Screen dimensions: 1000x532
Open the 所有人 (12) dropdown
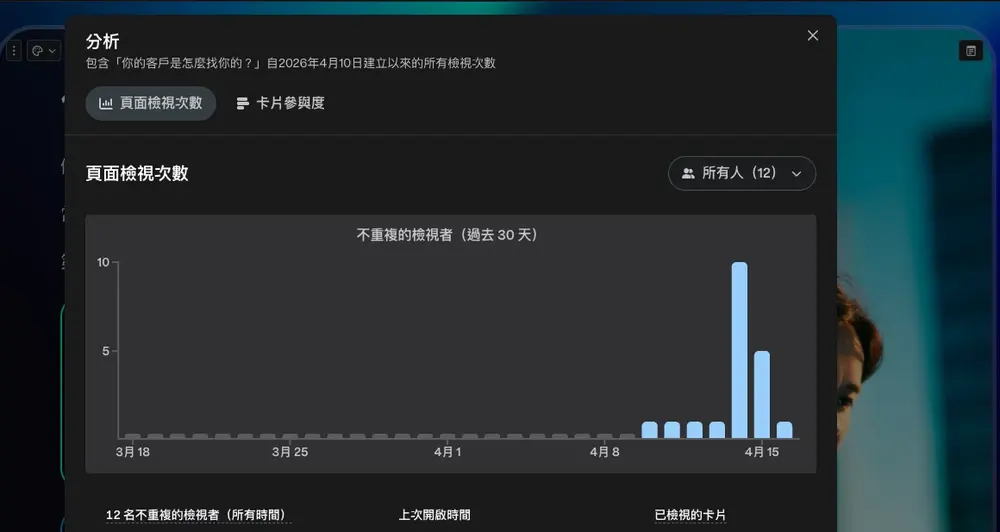pos(742,174)
